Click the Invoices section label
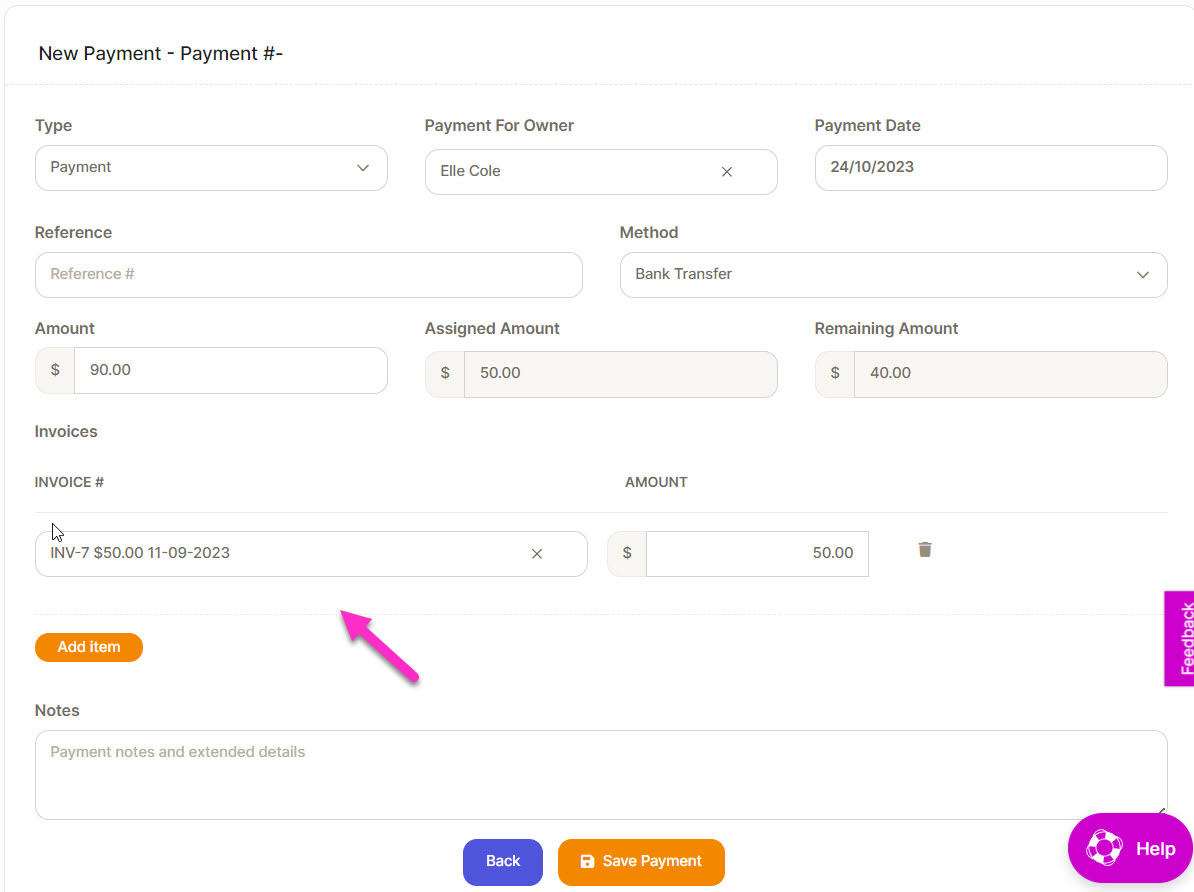Screen dimensions: 1194x892 click(66, 431)
